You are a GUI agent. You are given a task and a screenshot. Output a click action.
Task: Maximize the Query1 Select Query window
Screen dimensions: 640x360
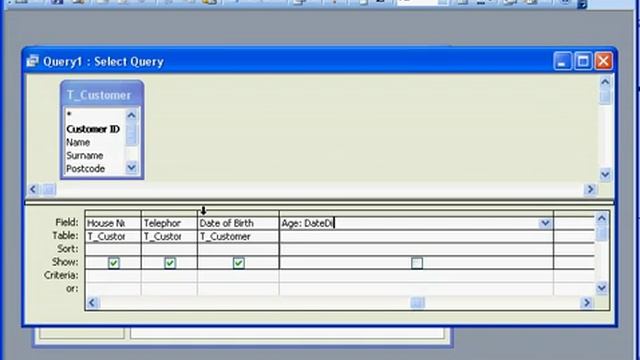click(x=583, y=61)
